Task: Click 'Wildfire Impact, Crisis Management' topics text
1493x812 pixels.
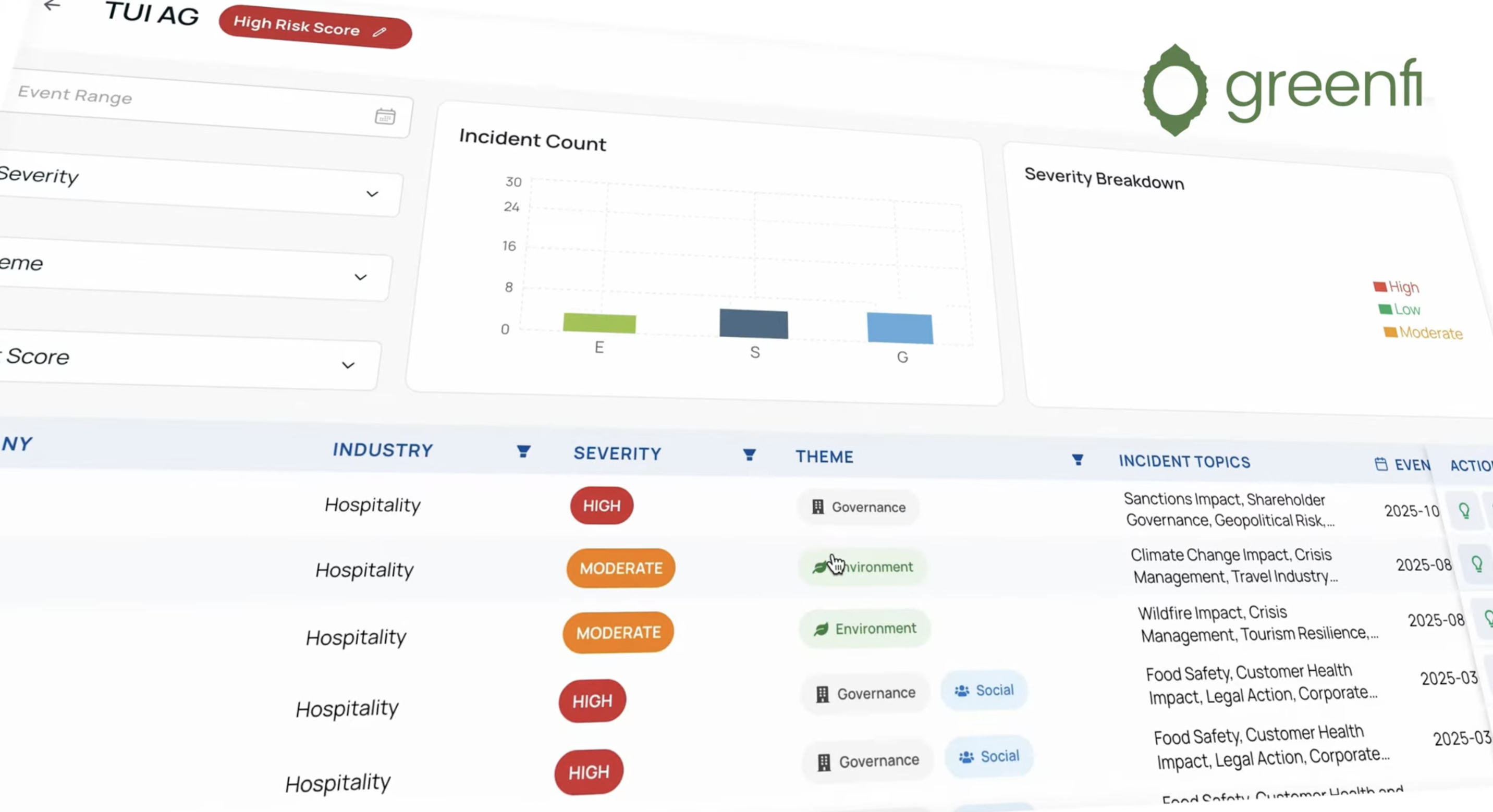Action: (x=1258, y=624)
